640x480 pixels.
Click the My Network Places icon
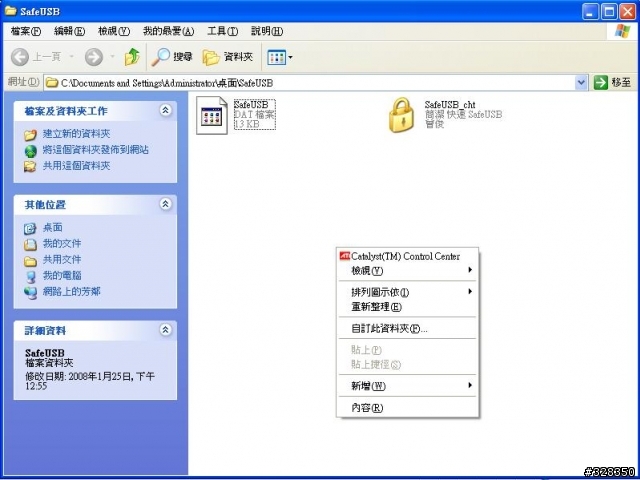(30, 293)
